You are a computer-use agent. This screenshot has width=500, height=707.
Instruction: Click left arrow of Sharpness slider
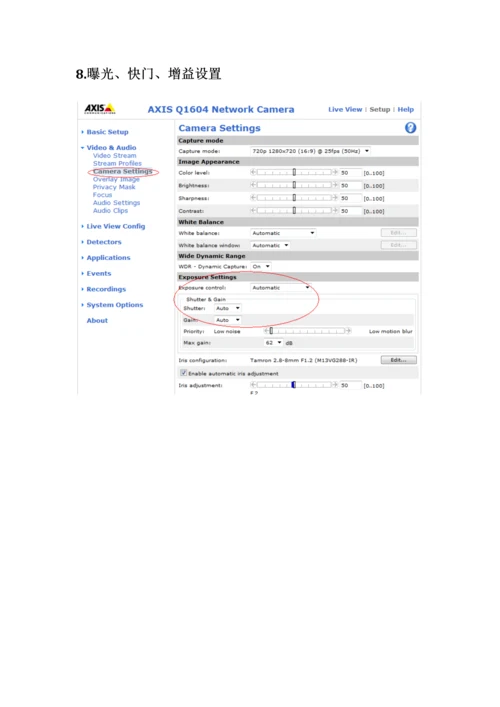[253, 197]
